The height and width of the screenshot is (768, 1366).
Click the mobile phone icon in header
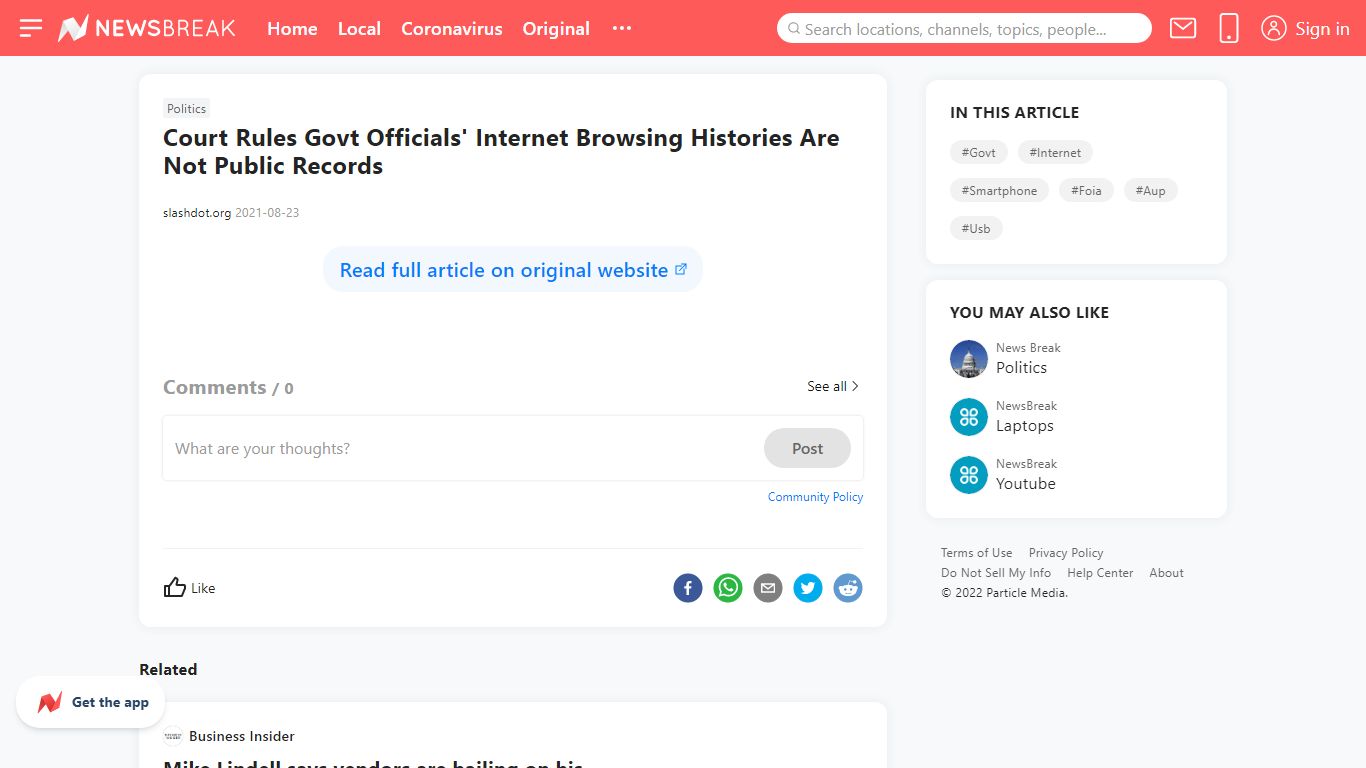point(1229,28)
